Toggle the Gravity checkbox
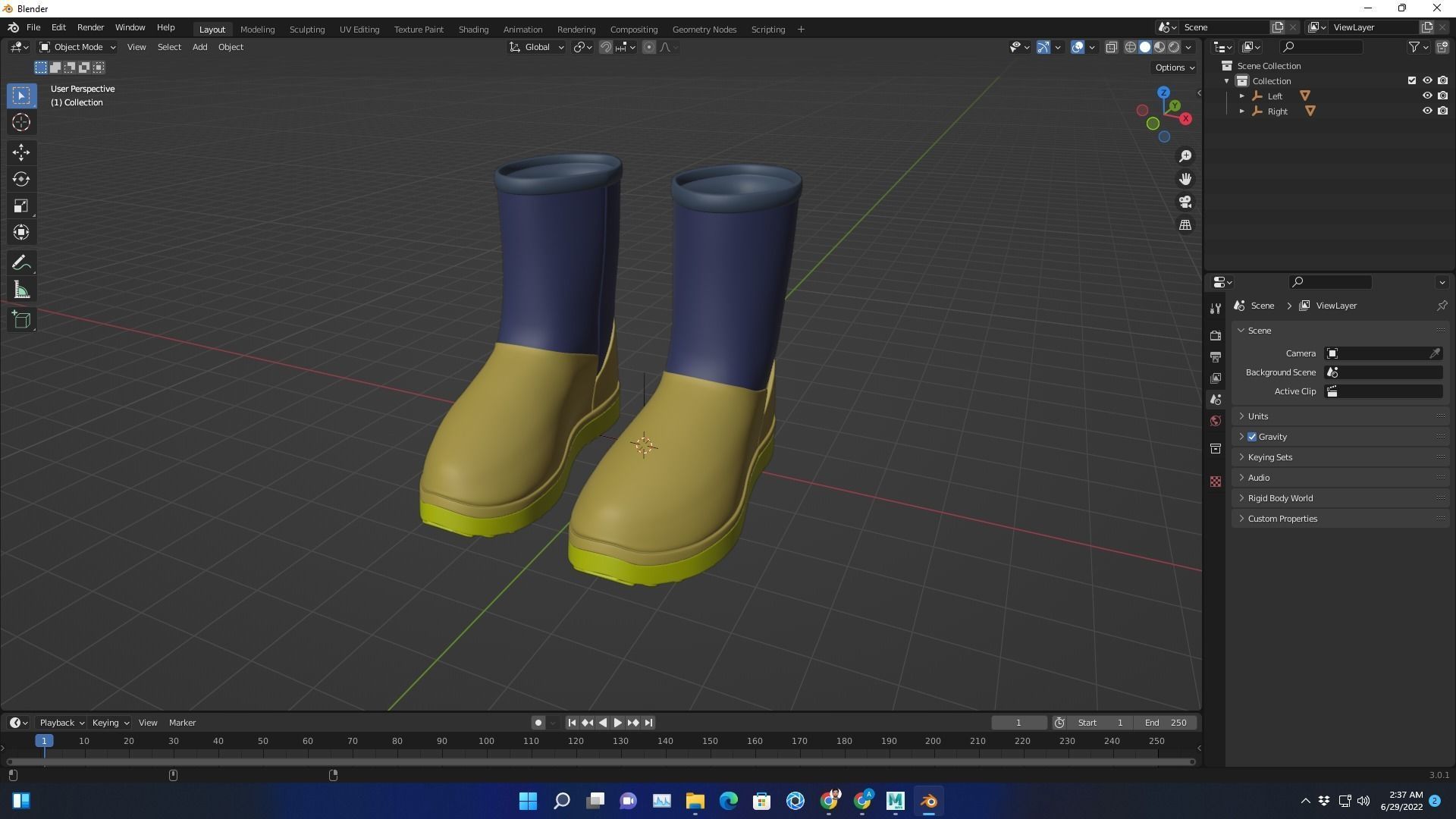Screen dimensions: 1456x819 (1252, 437)
